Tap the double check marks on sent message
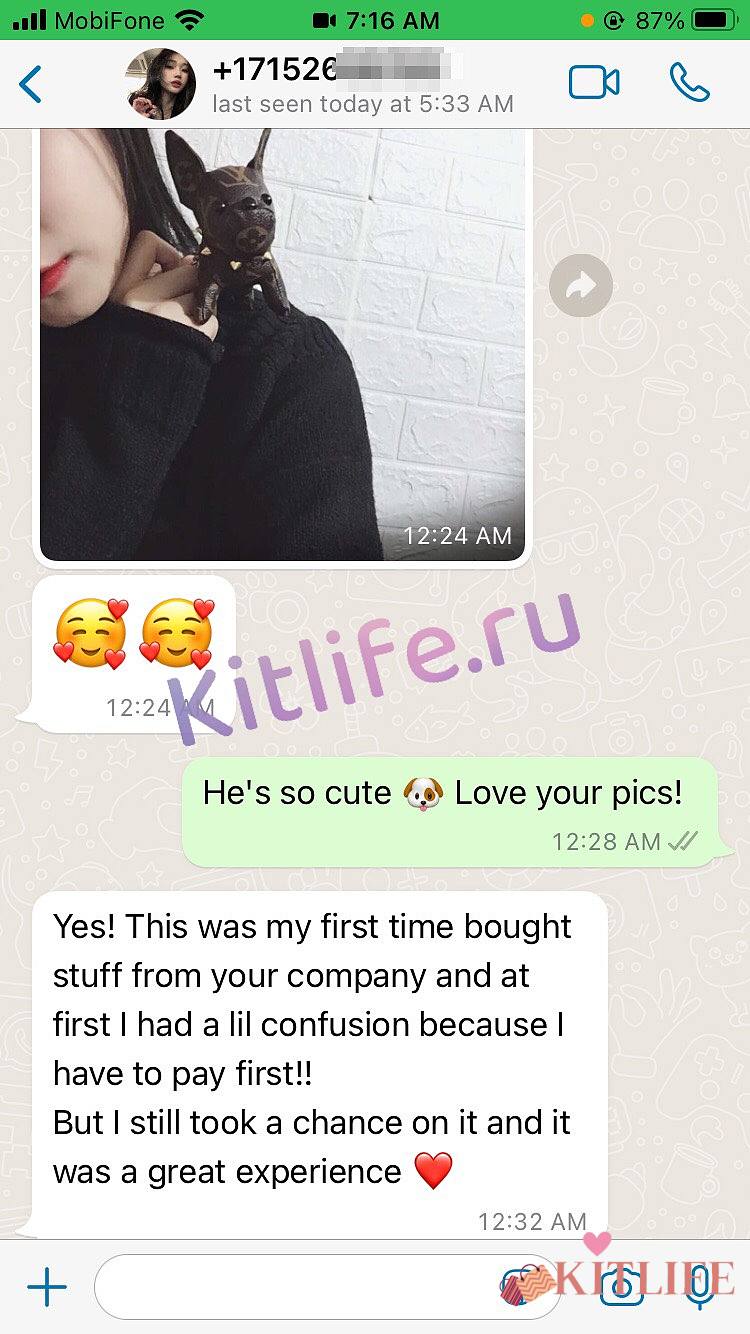This screenshot has height=1334, width=750. (682, 842)
